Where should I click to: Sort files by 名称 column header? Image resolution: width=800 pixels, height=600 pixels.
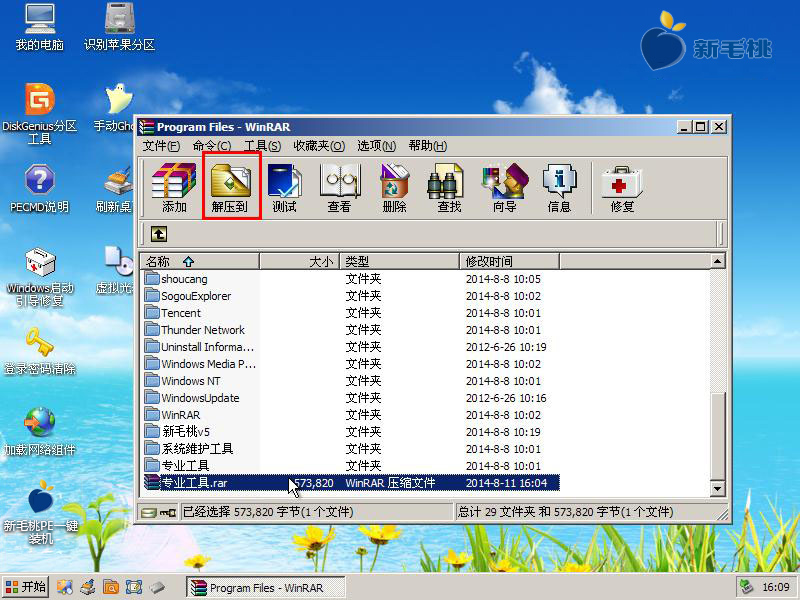click(200, 262)
